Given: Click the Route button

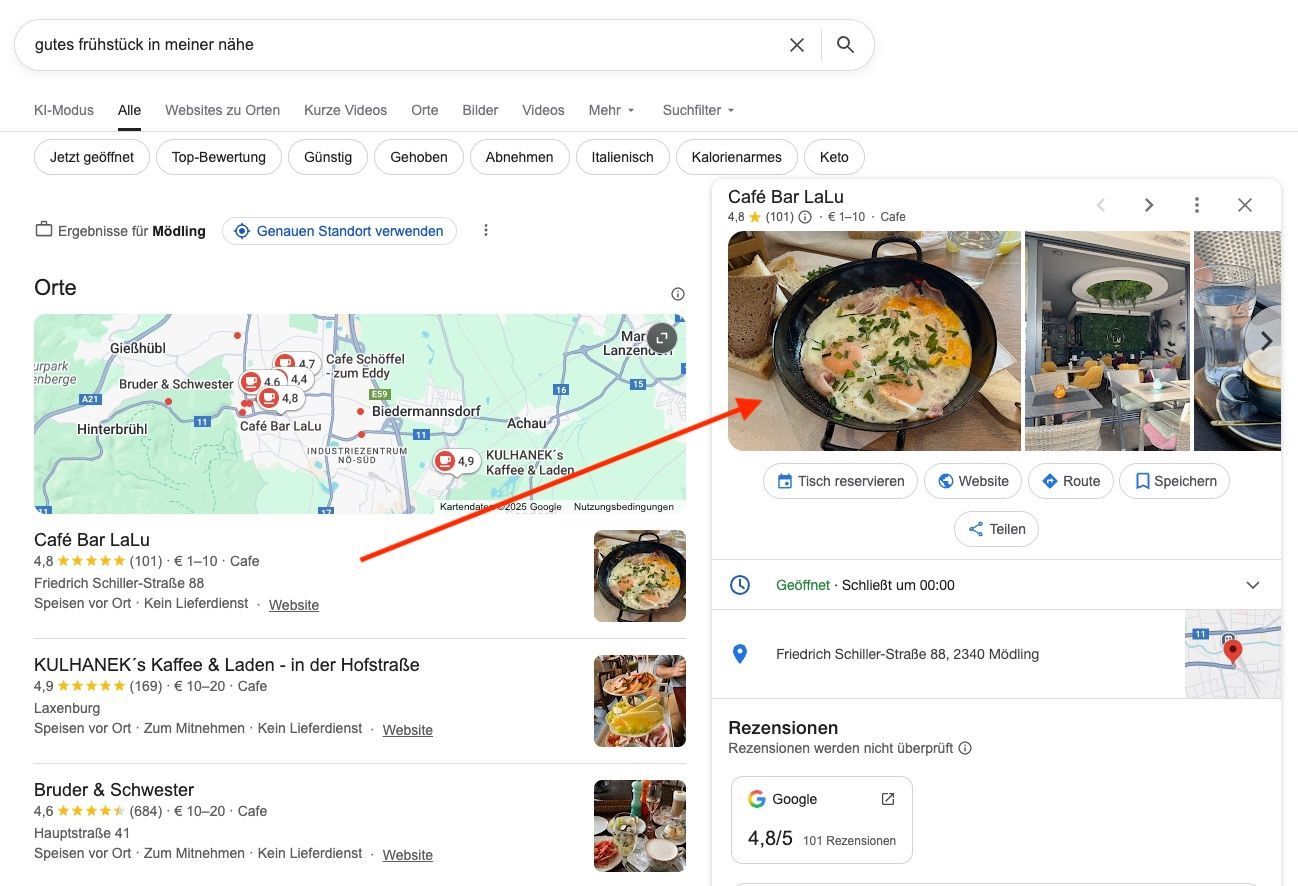Looking at the screenshot, I should point(1071,481).
